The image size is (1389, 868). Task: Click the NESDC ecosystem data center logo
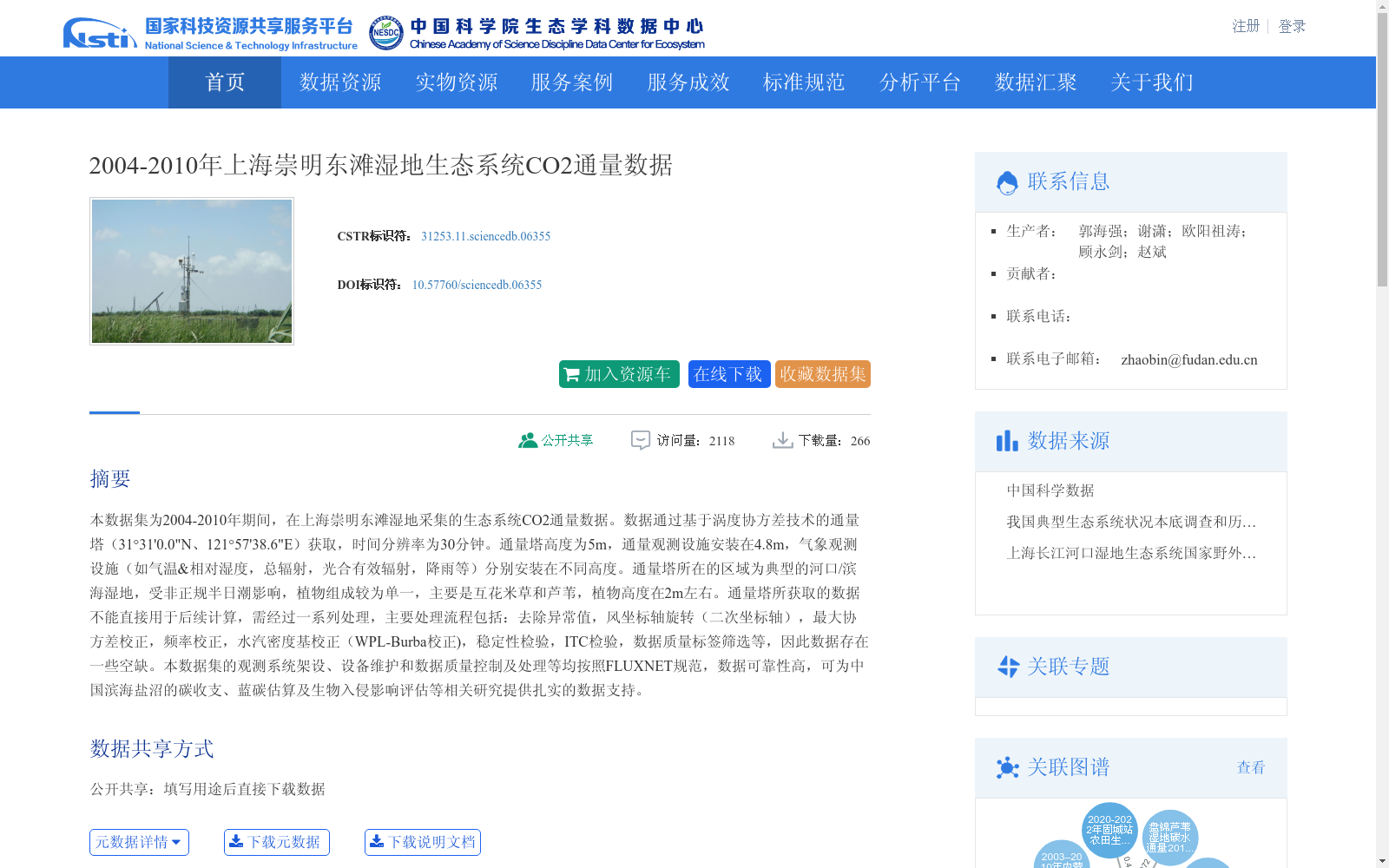(537, 33)
